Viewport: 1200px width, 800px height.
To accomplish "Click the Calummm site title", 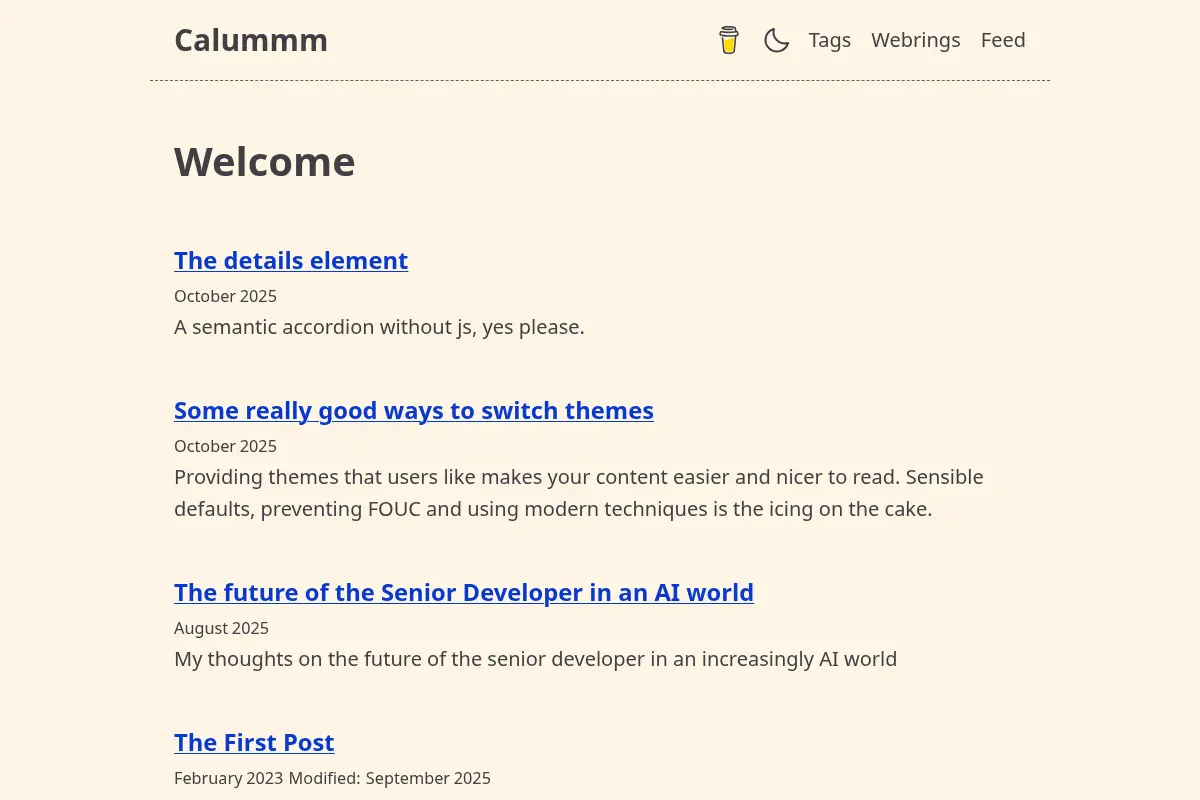I will point(251,40).
